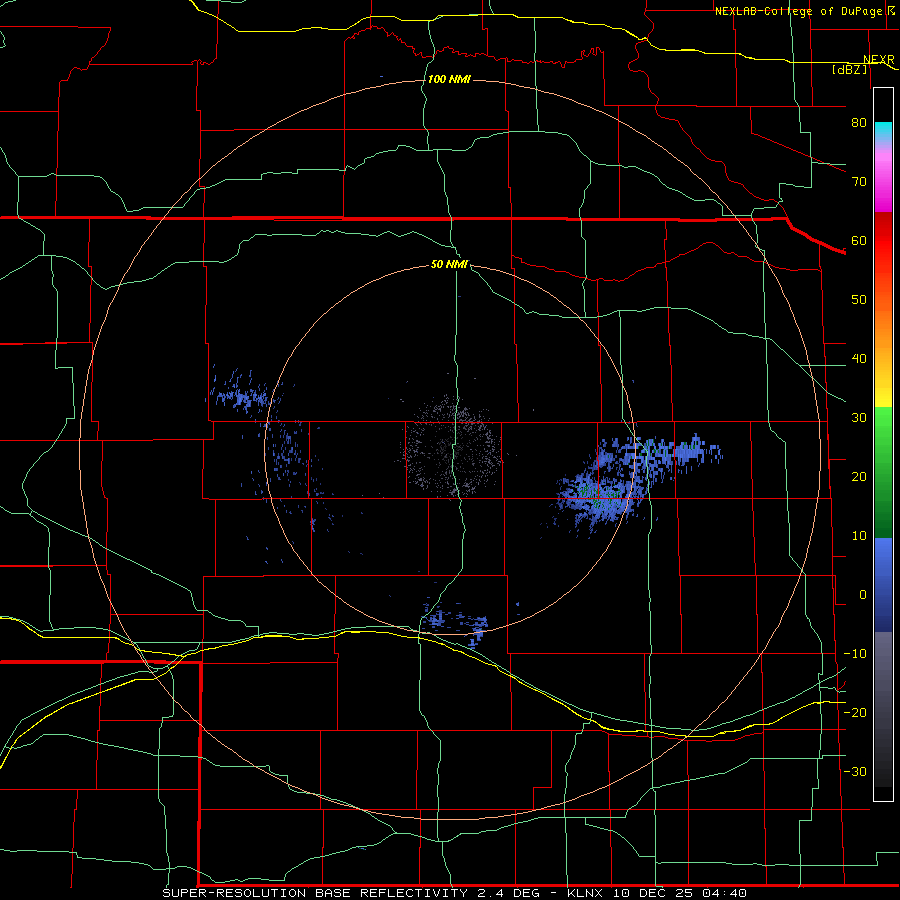Click the SUPER-RESOLUTION BASE REFLECTIVITY caption text

314,893
